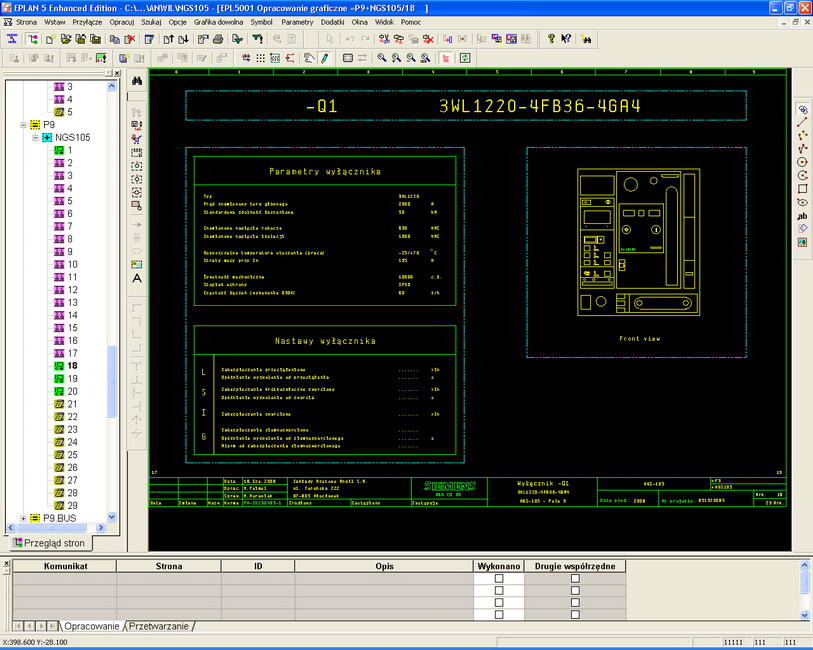Click page tree horizontal scroll right arrow
Image resolution: width=813 pixels, height=650 pixels.
pos(101,528)
